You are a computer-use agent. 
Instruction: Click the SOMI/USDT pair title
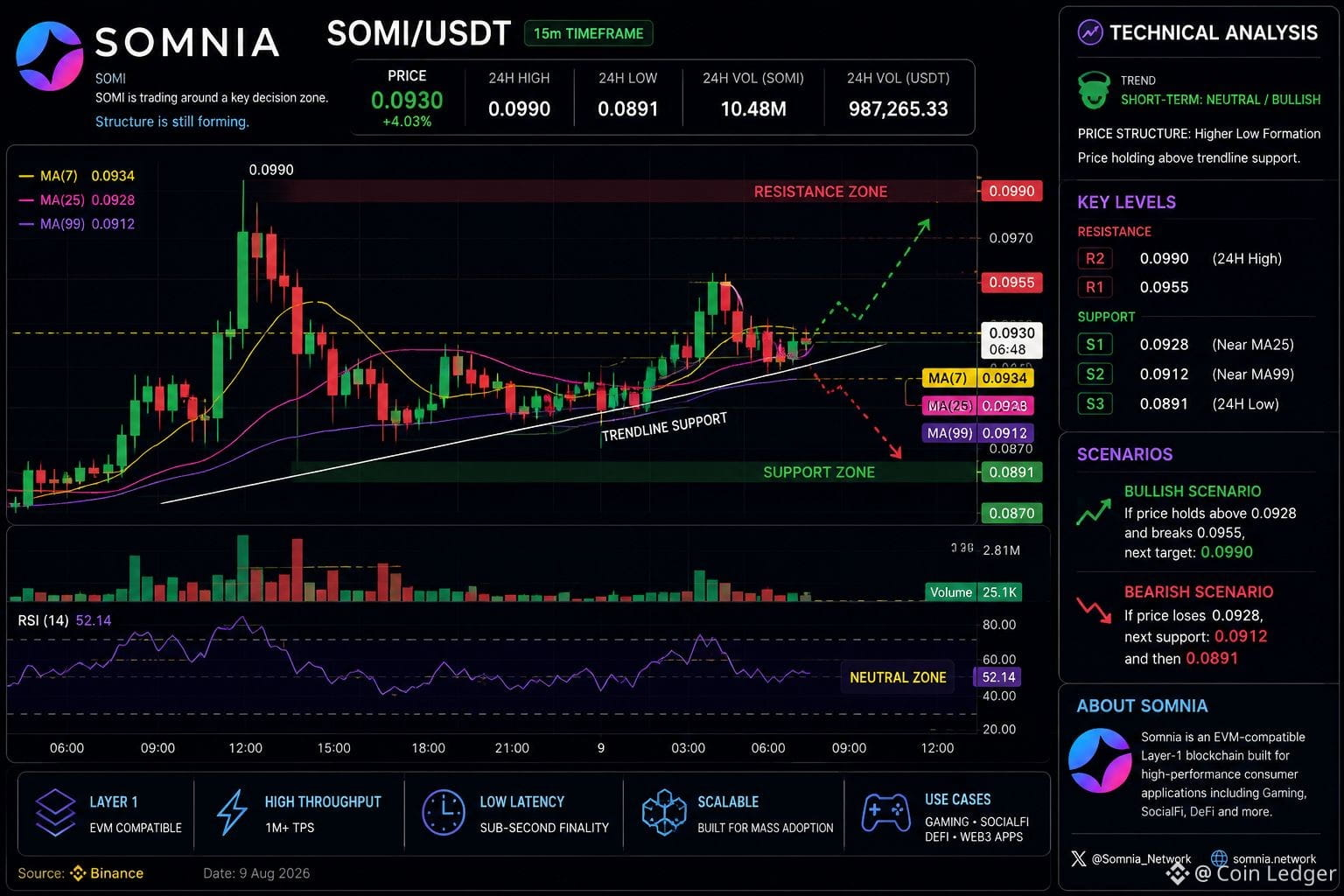pos(418,34)
